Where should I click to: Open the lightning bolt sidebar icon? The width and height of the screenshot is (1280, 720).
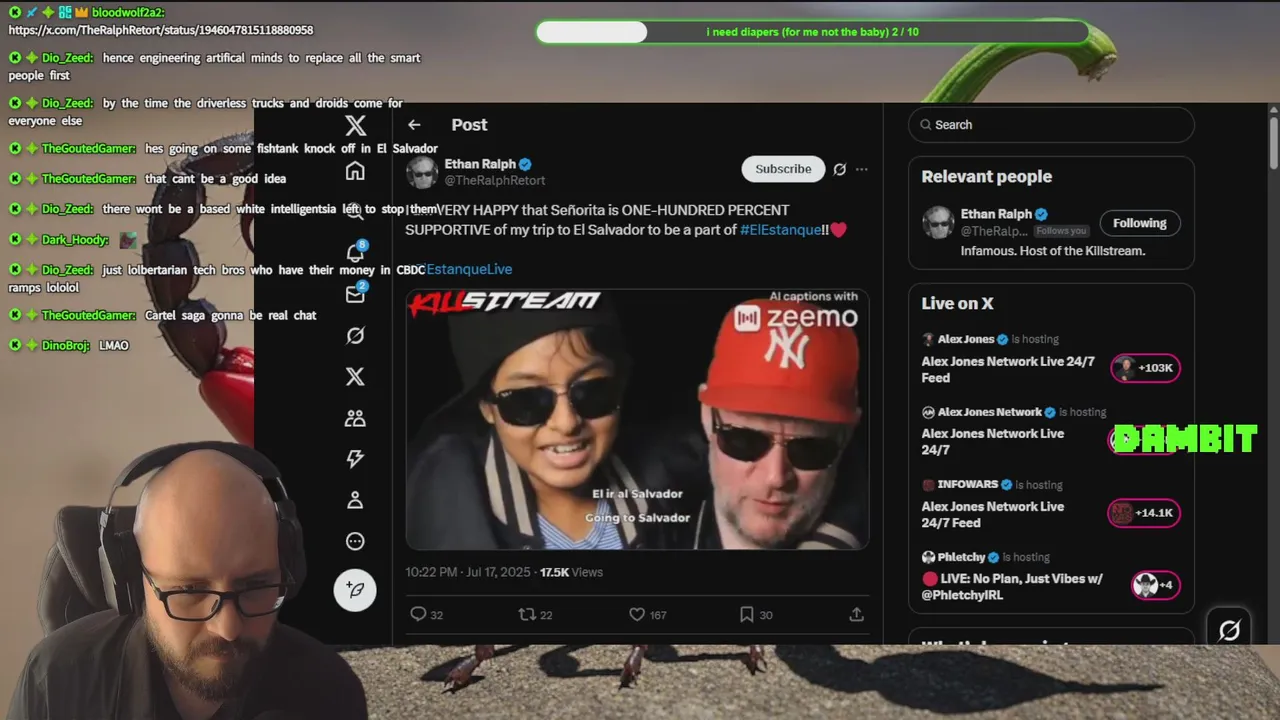pos(355,459)
